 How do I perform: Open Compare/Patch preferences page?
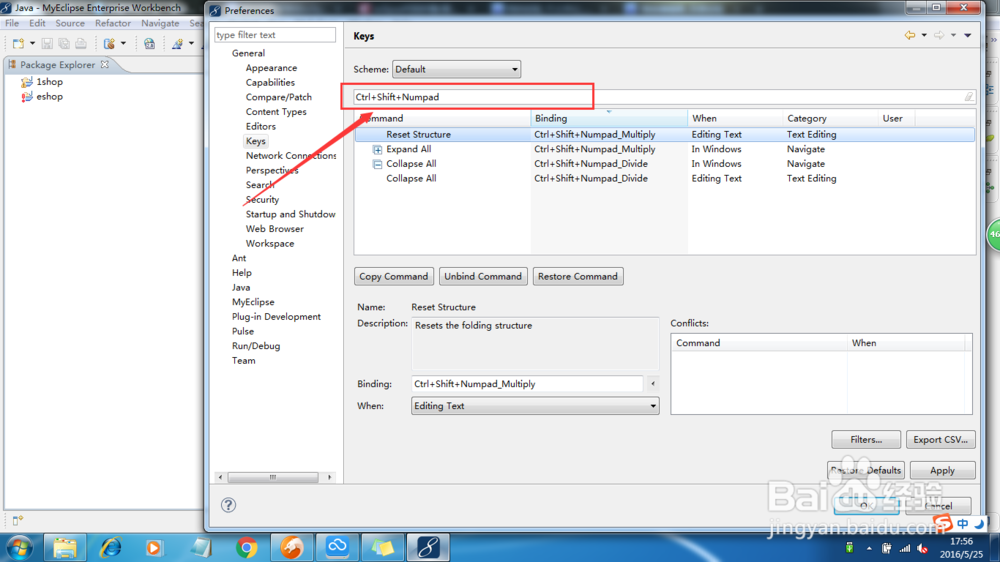pyautogui.click(x=279, y=97)
